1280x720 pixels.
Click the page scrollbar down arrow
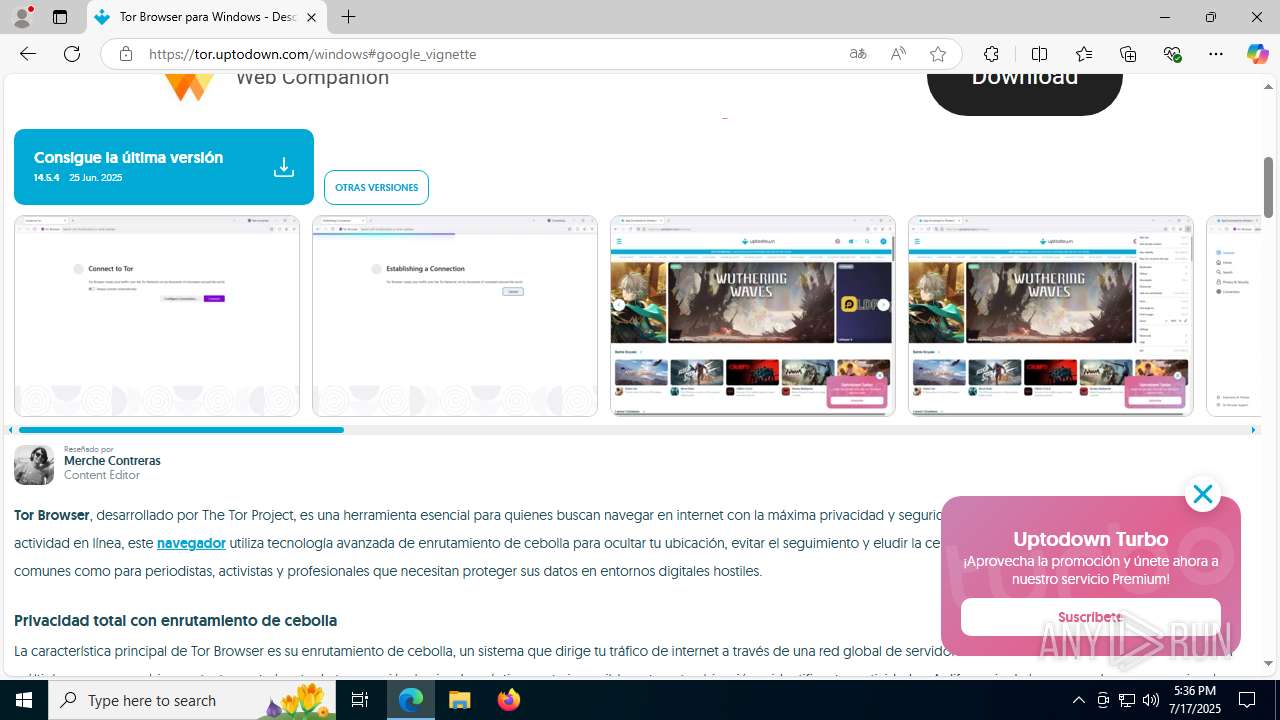coord(1268,663)
